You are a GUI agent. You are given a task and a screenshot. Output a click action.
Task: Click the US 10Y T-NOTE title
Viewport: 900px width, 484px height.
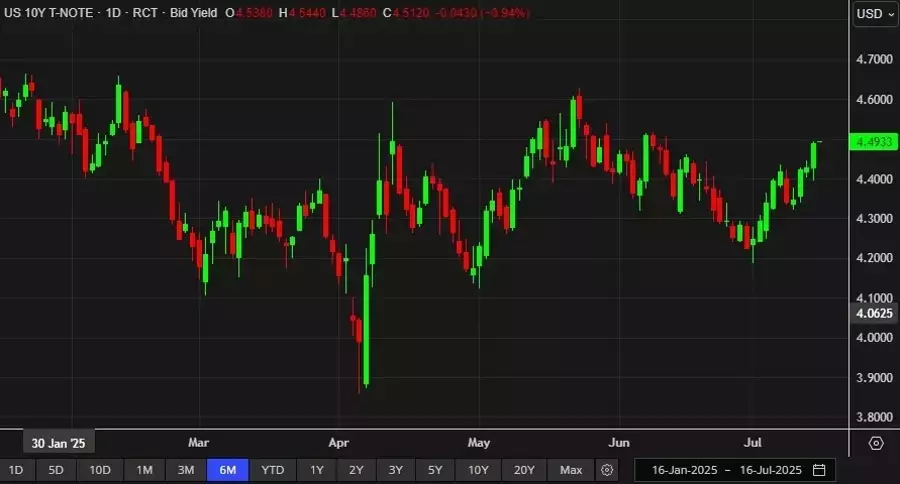coord(49,13)
